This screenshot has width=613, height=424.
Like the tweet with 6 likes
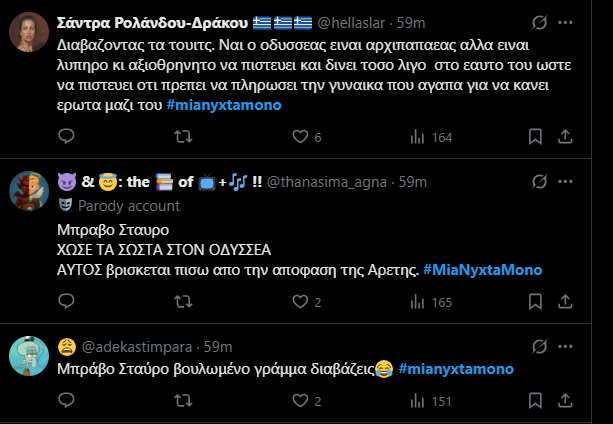coord(303,137)
